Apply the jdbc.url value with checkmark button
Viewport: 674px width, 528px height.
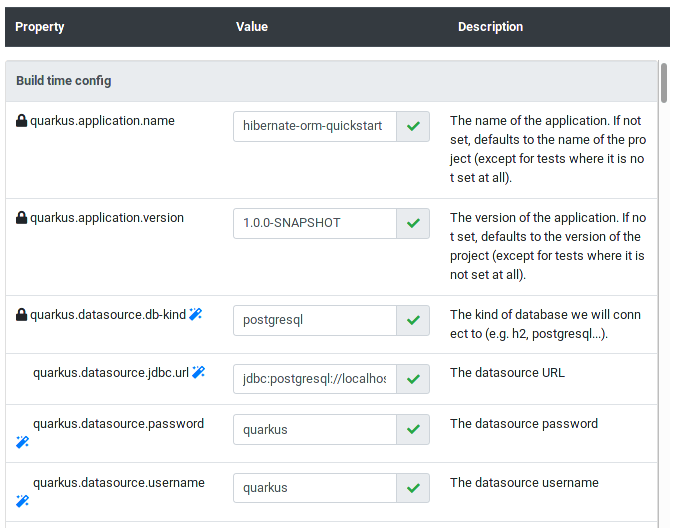413,379
